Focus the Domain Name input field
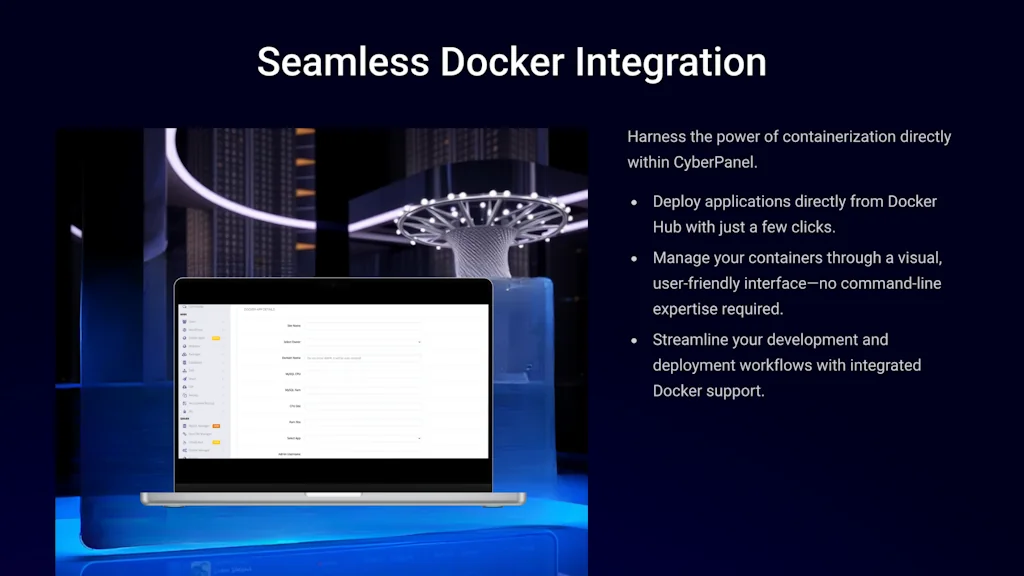The image size is (1024, 576). [x=363, y=358]
